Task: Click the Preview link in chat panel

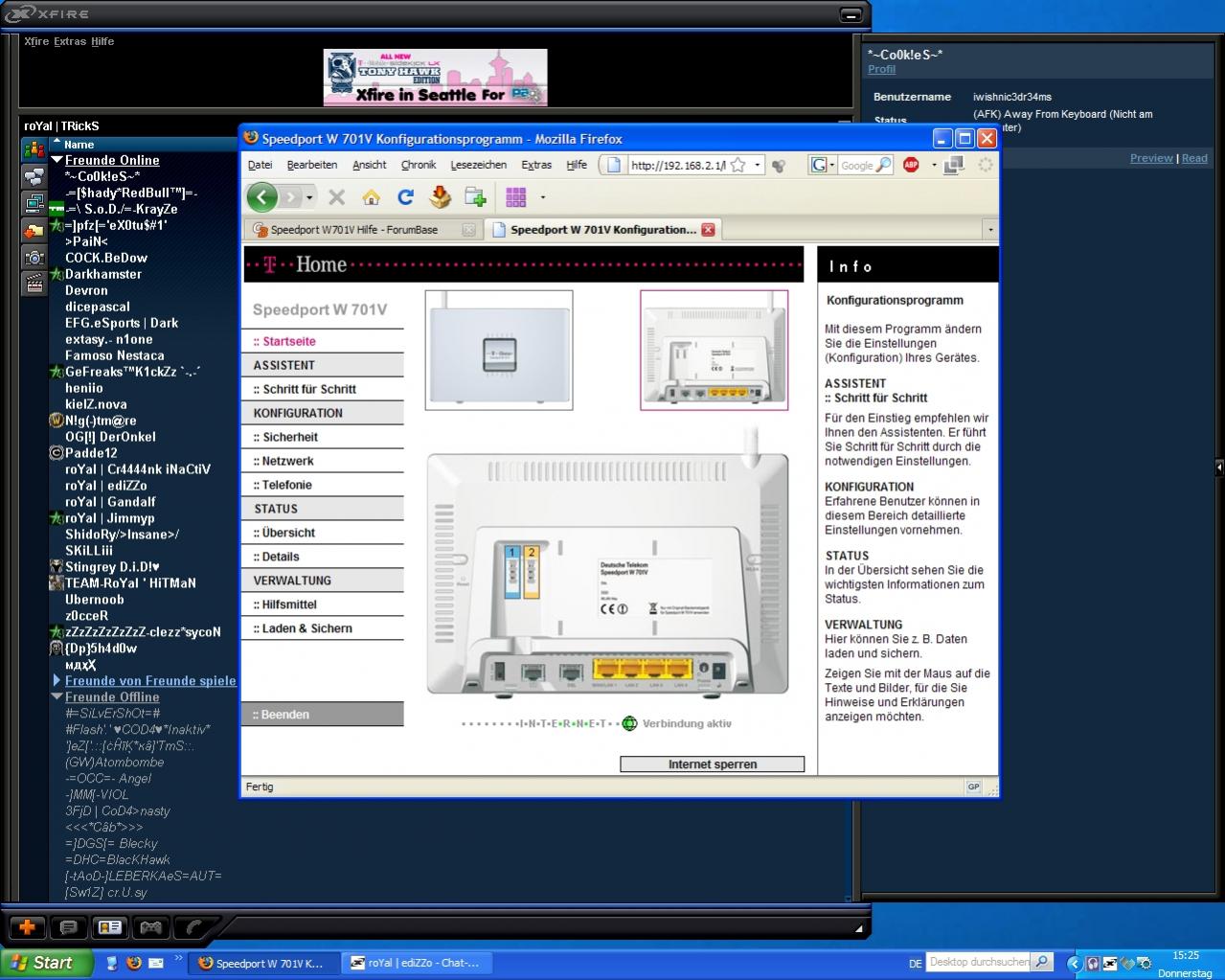Action: [x=1151, y=158]
